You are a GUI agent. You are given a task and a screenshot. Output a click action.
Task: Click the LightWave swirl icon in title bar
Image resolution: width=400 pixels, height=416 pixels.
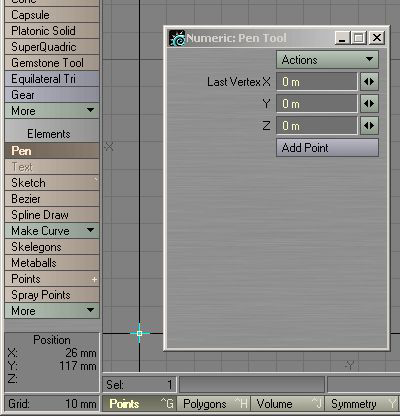click(177, 38)
